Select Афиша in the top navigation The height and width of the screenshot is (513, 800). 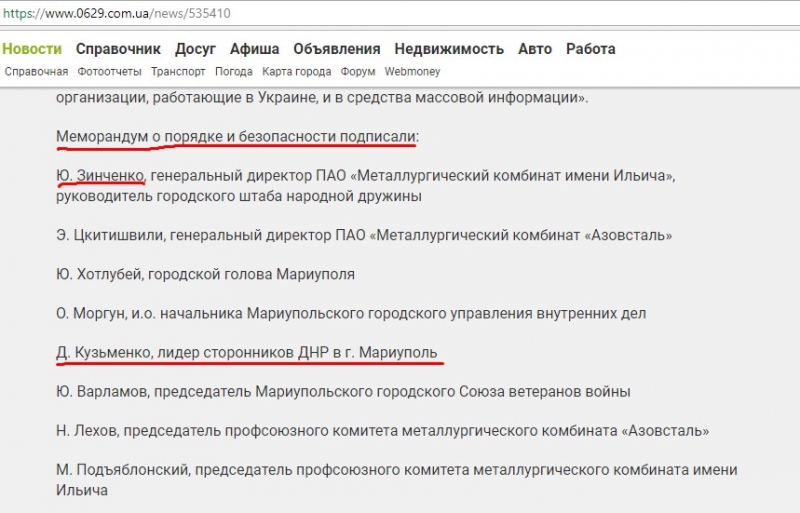[254, 49]
